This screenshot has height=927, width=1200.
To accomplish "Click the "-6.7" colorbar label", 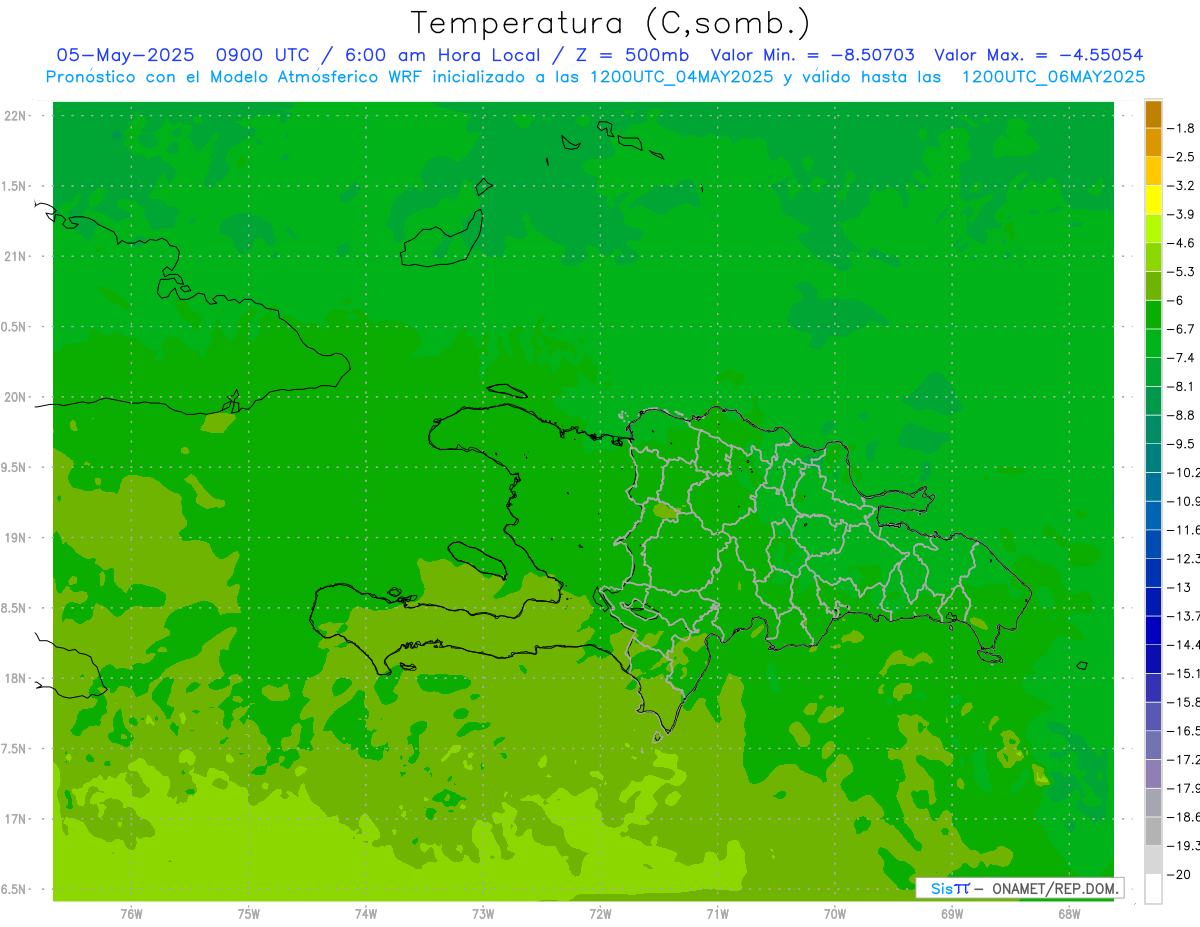I will pos(1181,329).
